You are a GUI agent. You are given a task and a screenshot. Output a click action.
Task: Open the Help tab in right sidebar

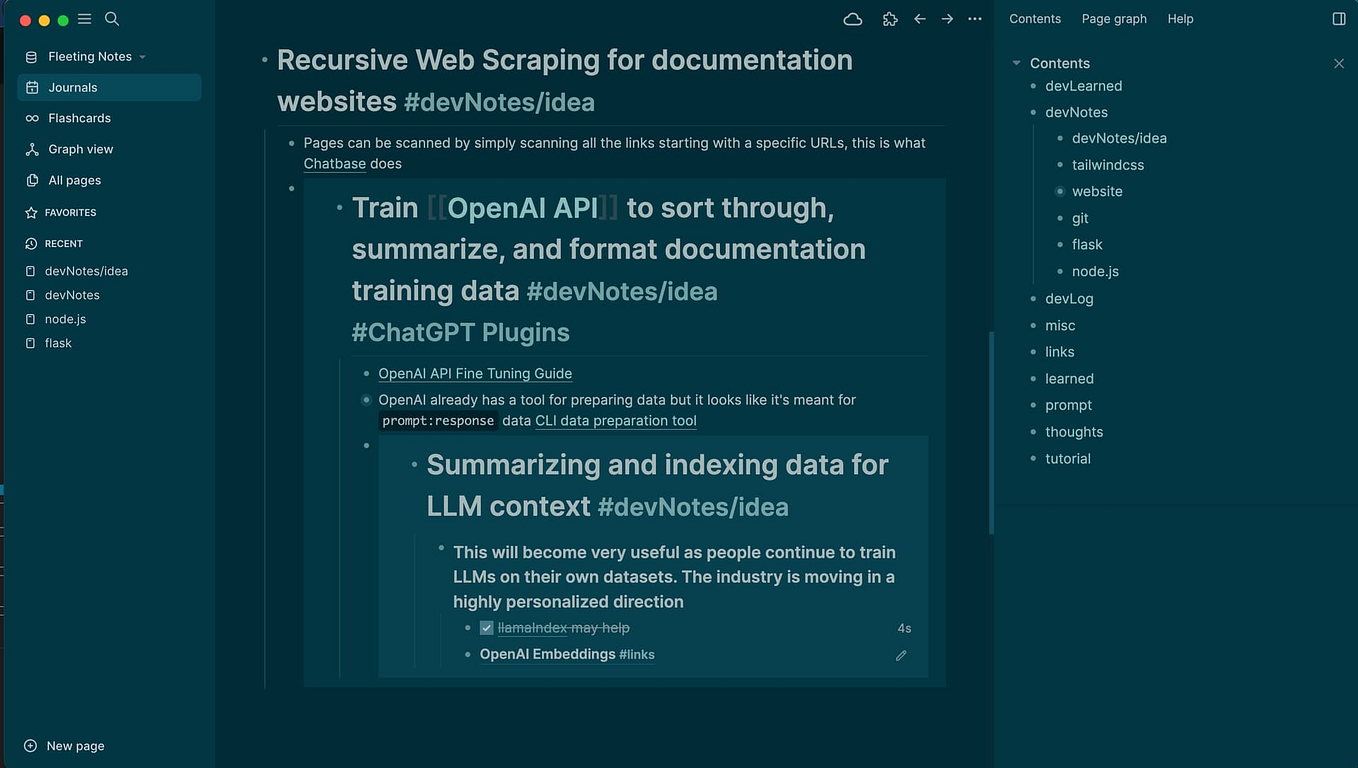click(x=1180, y=19)
